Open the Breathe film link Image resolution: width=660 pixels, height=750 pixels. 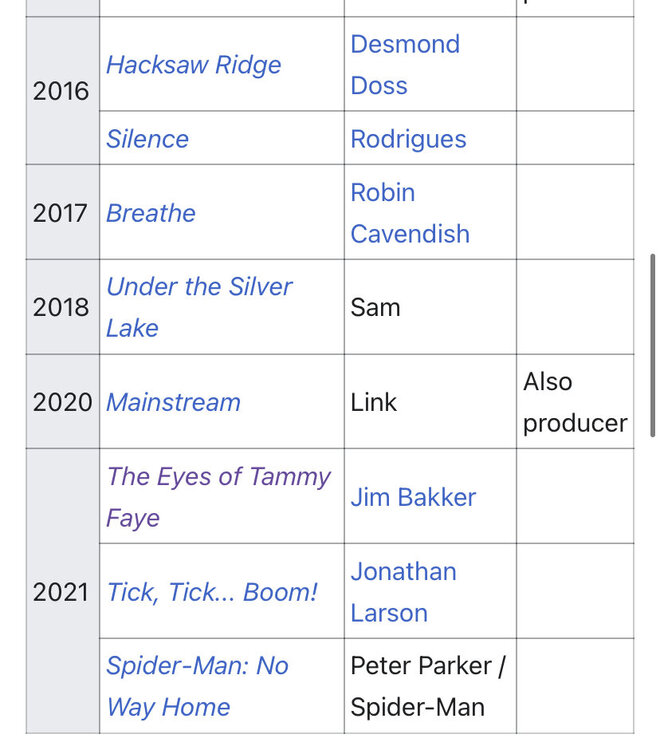(x=151, y=213)
